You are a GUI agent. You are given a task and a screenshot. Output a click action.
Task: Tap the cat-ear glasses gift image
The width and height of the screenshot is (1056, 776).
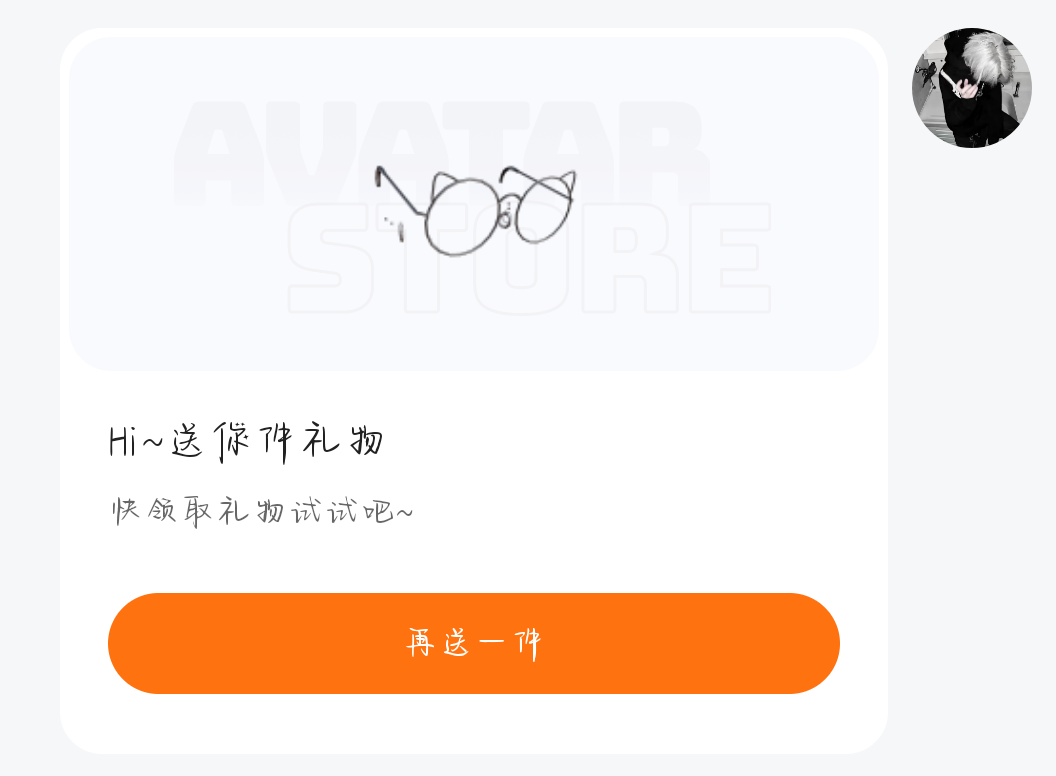475,210
